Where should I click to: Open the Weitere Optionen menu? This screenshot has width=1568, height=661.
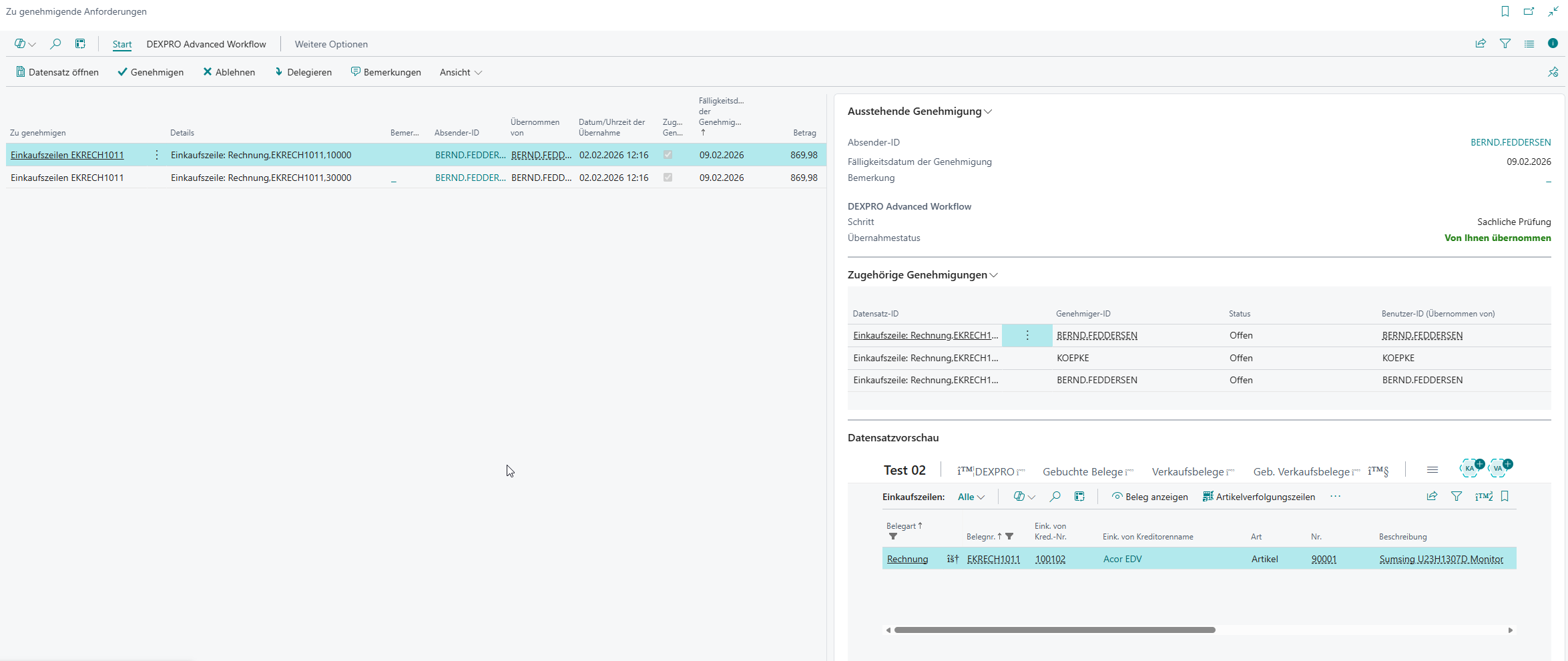click(331, 44)
